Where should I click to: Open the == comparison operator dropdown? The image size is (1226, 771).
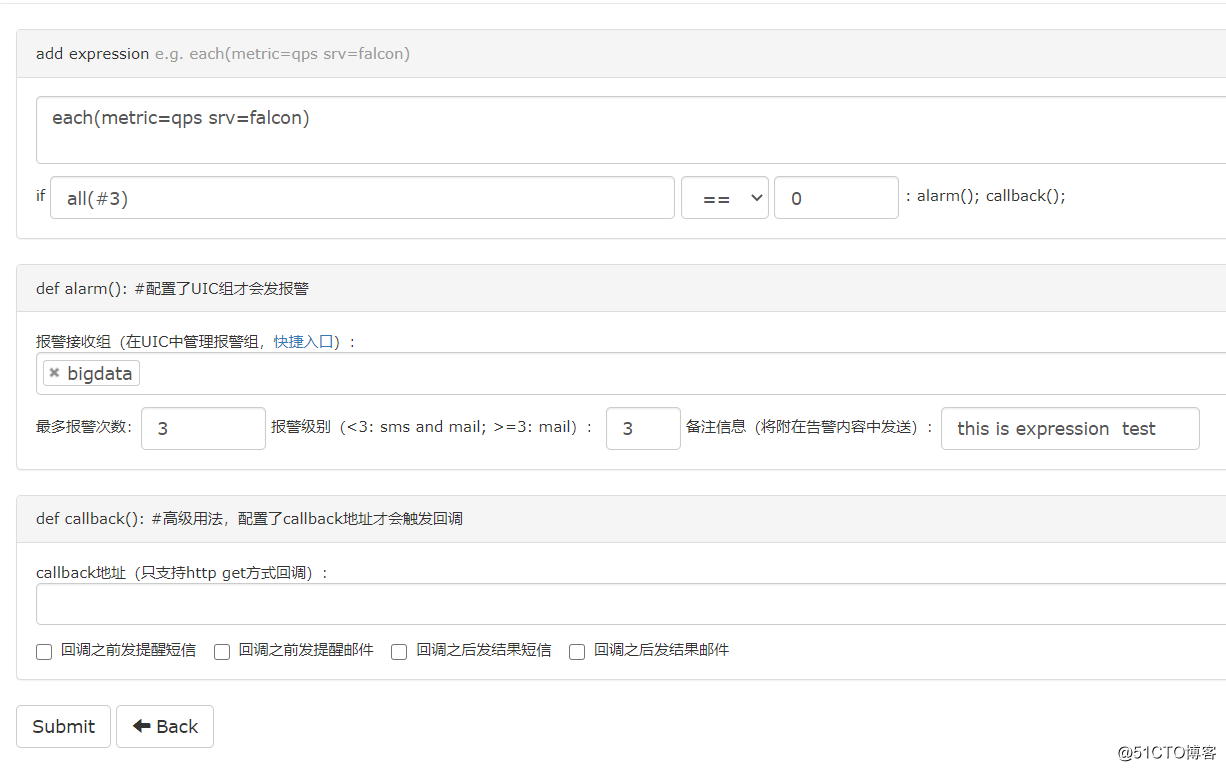pyautogui.click(x=725, y=198)
